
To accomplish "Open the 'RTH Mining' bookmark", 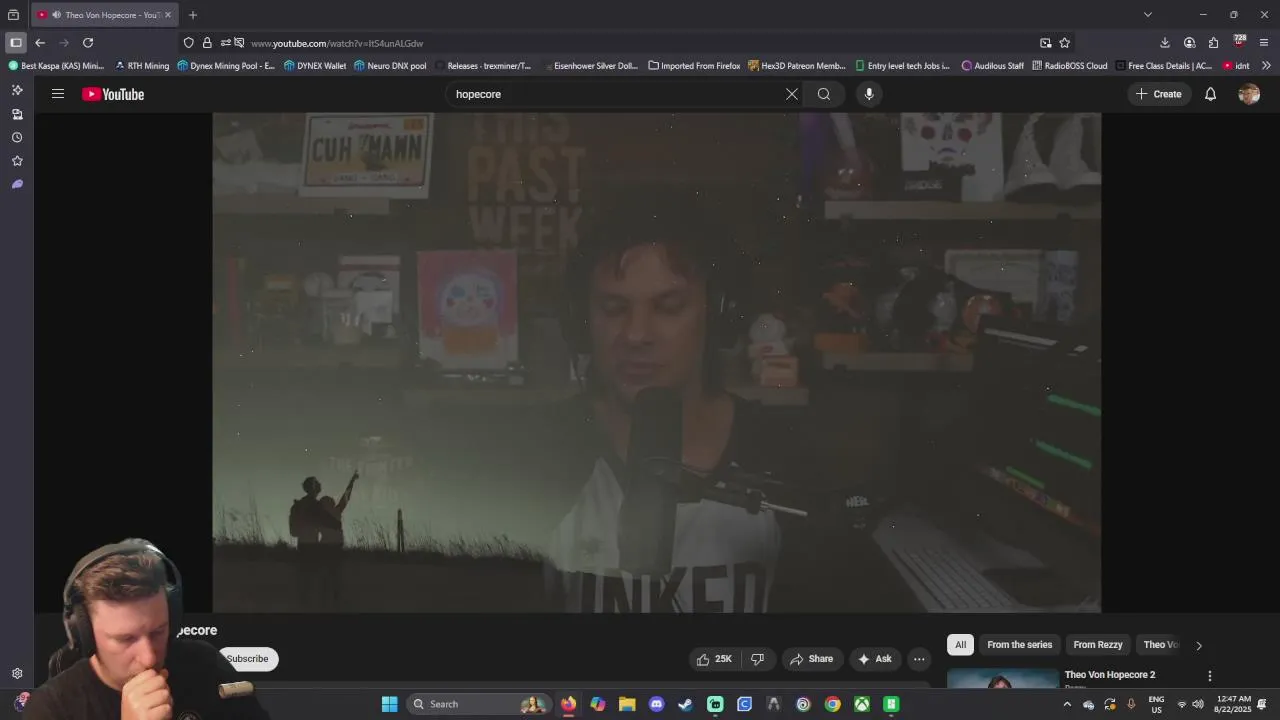I will tap(142, 66).
